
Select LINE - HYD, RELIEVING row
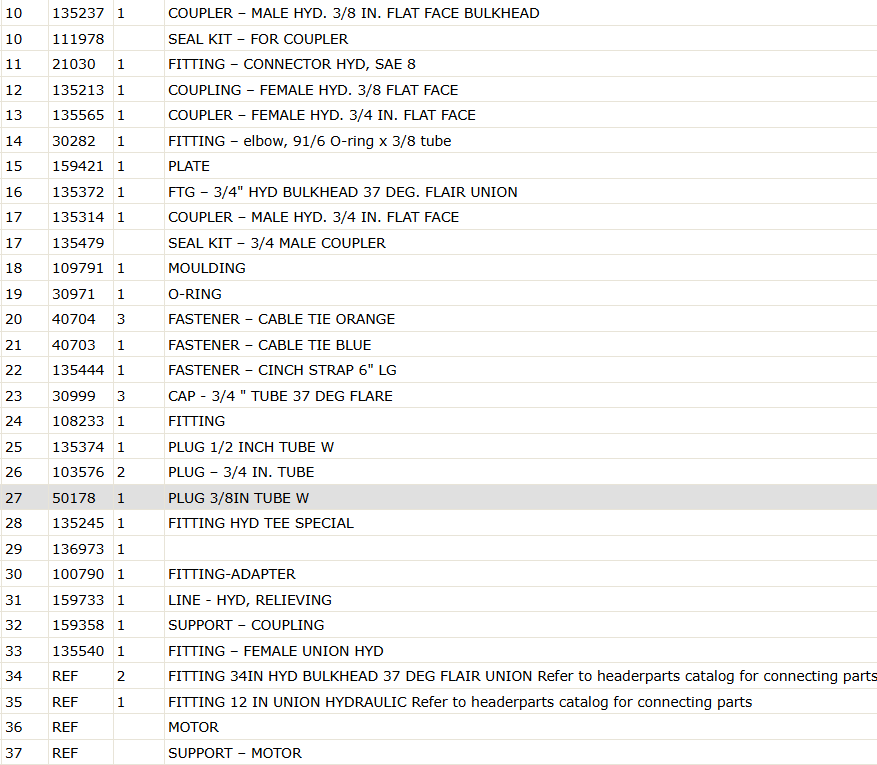[x=438, y=600]
